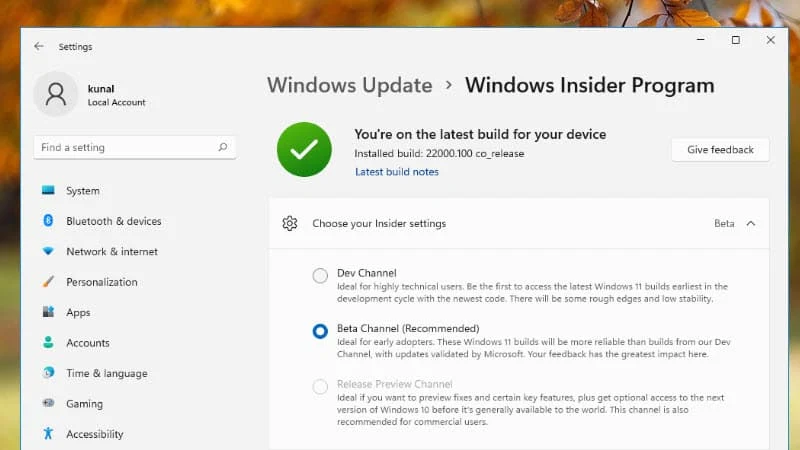Click the Personalization brush icon
Viewport: 800px width, 450px height.
click(48, 282)
